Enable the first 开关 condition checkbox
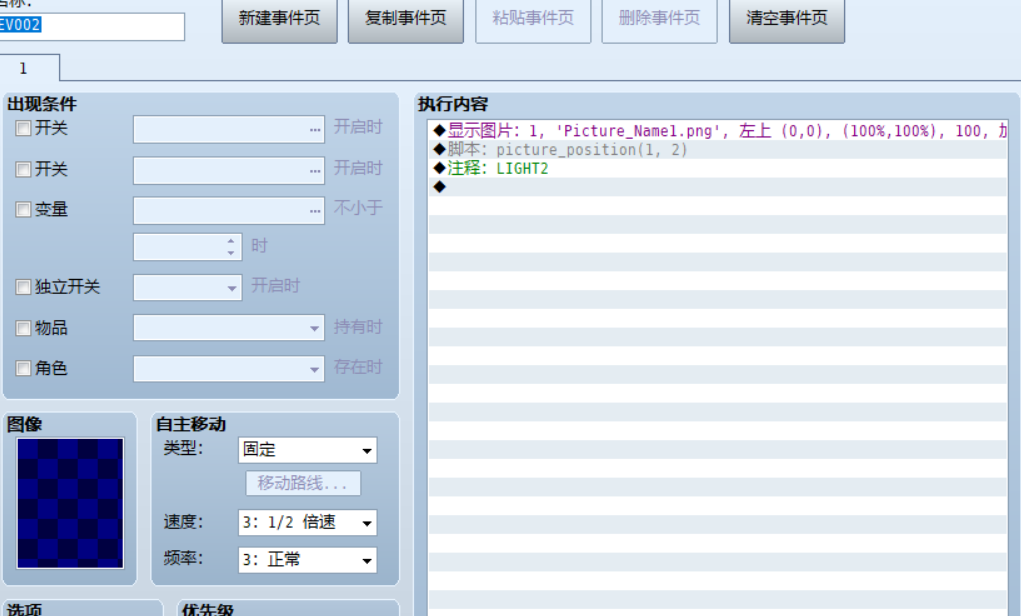 23,128
